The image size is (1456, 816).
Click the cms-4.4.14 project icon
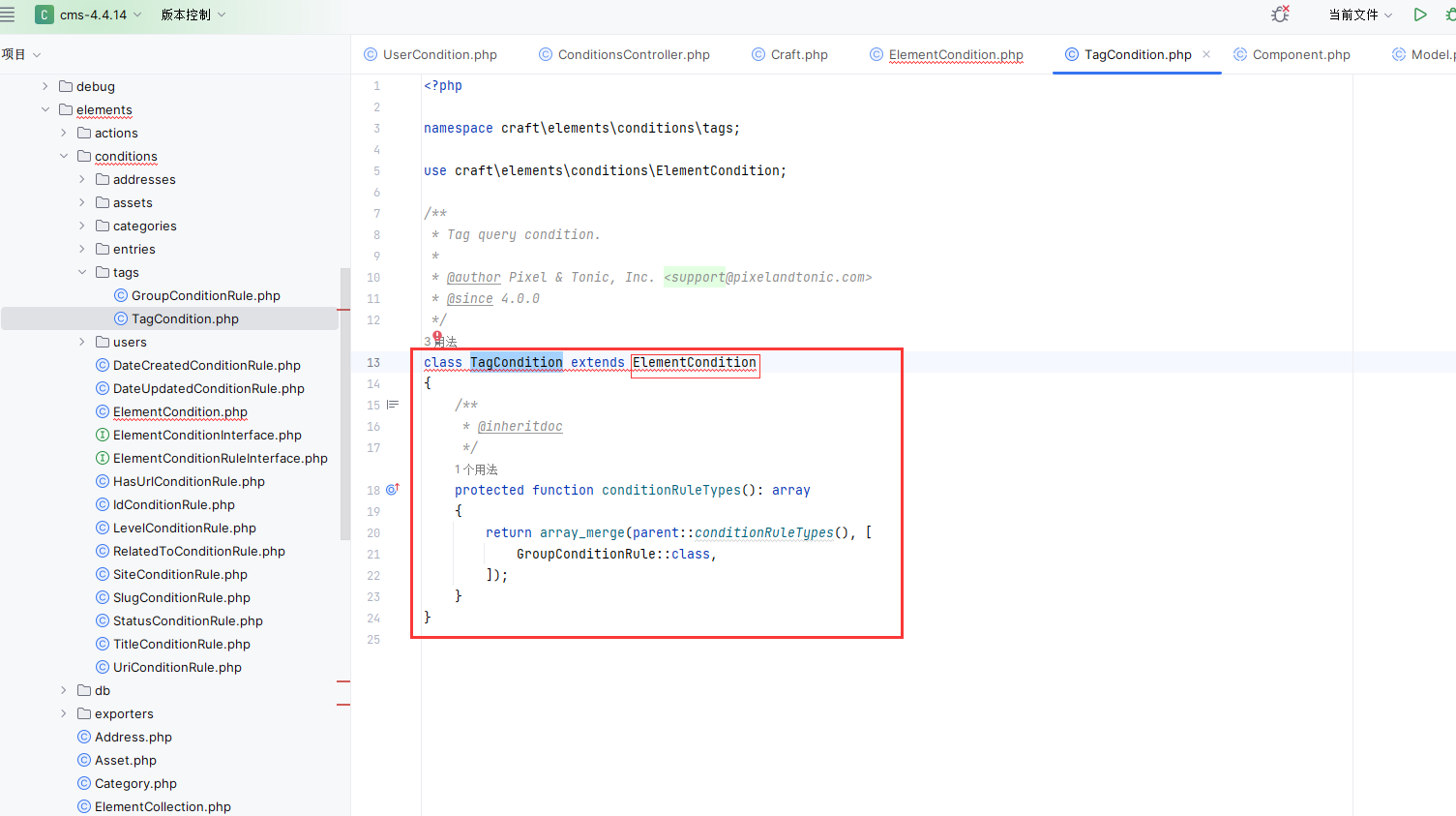(45, 15)
